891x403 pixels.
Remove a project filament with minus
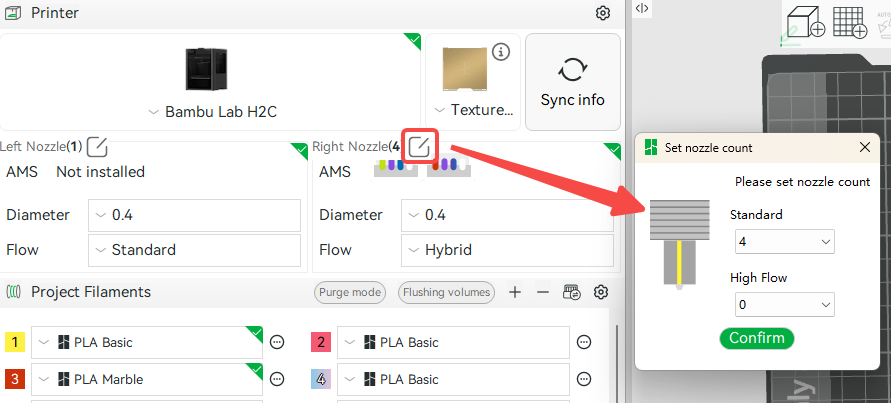[x=543, y=292]
